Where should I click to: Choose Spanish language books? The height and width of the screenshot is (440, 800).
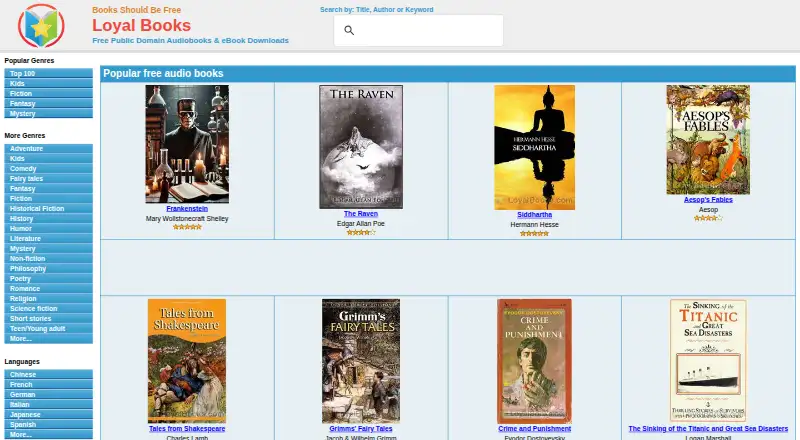48,425
